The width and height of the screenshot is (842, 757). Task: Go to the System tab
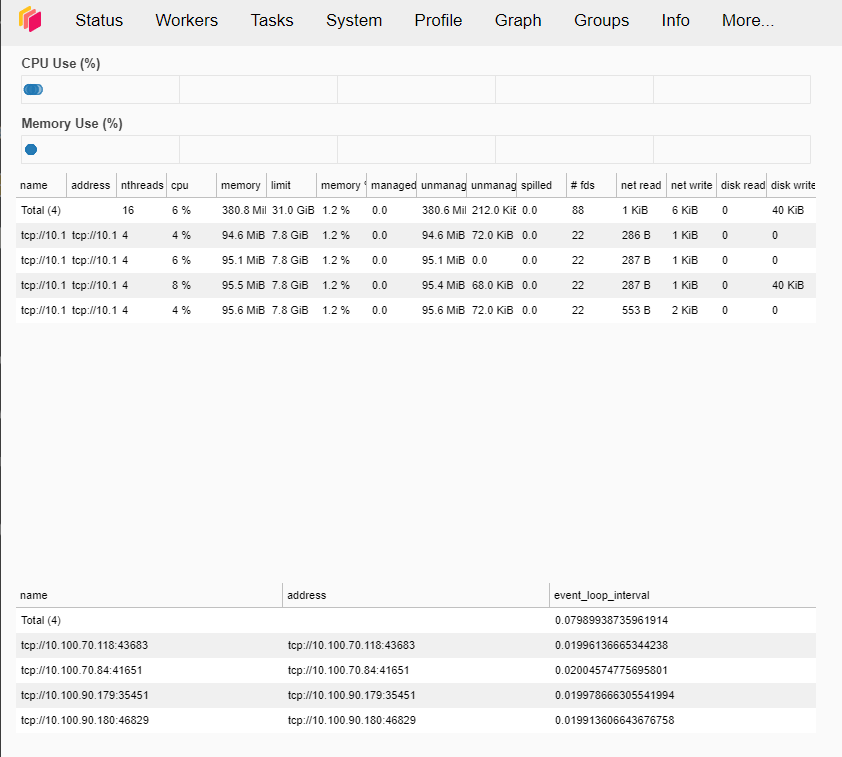click(x=354, y=20)
